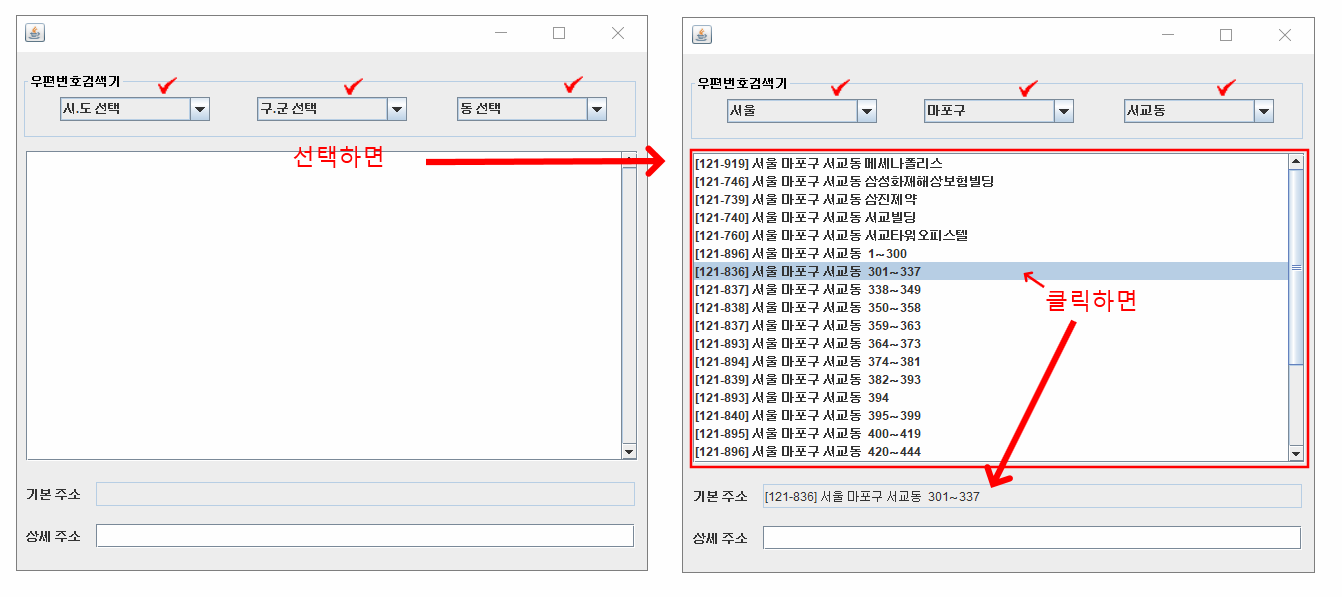The width and height of the screenshot is (1342, 597).
Task: Select row [121-896] 서교동 1~300
Action: (x=990, y=253)
